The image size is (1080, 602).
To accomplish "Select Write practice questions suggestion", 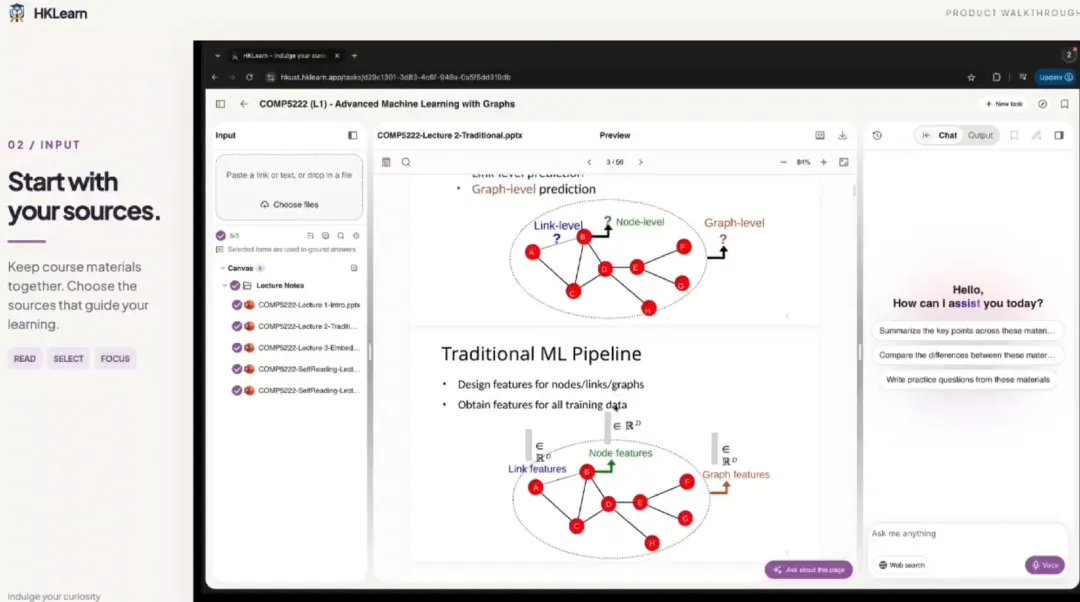I will tap(968, 380).
